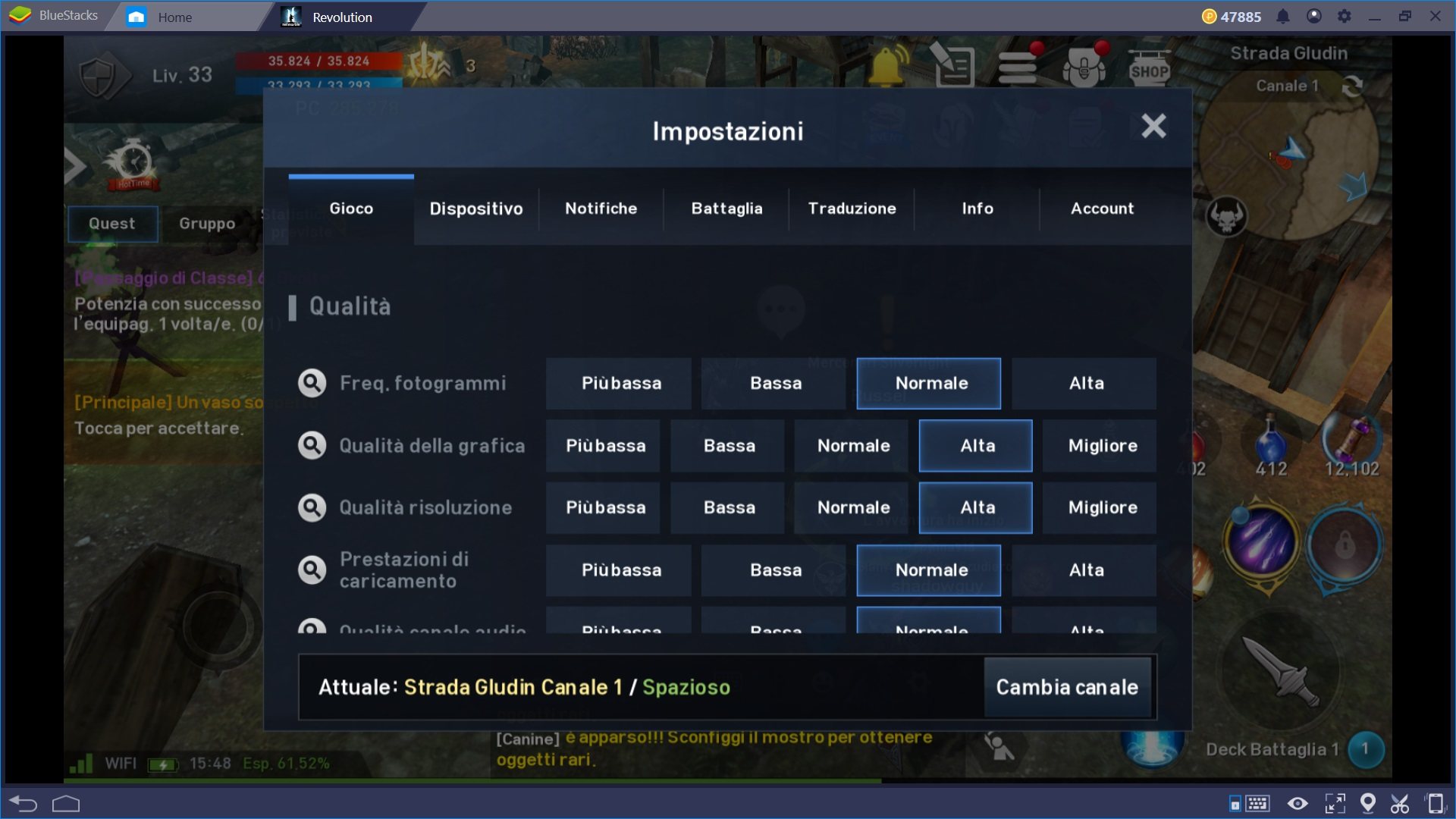Click the Traduzione tab in settings

(851, 208)
